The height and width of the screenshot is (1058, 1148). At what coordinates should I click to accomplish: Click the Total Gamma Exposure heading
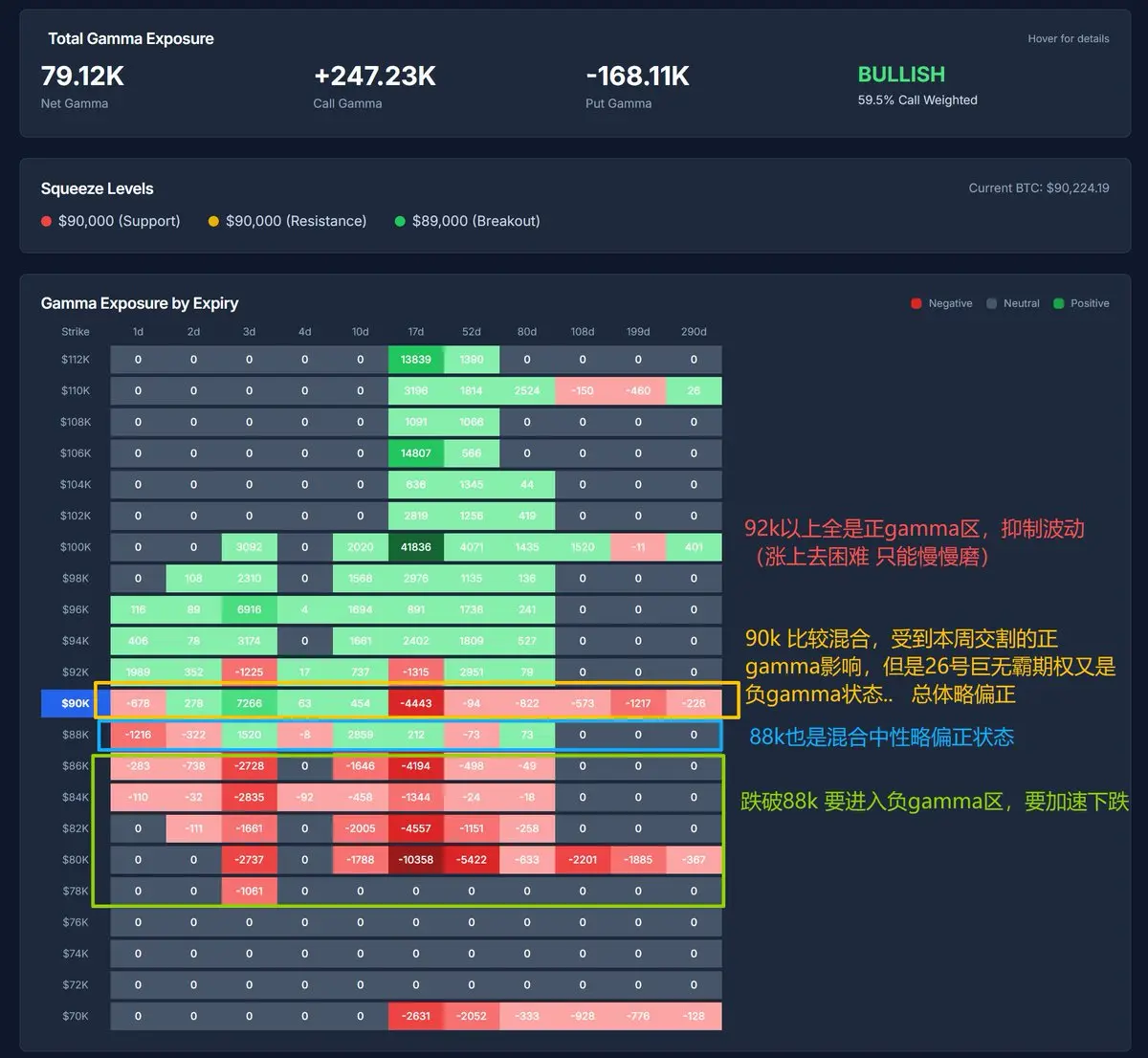[x=131, y=38]
